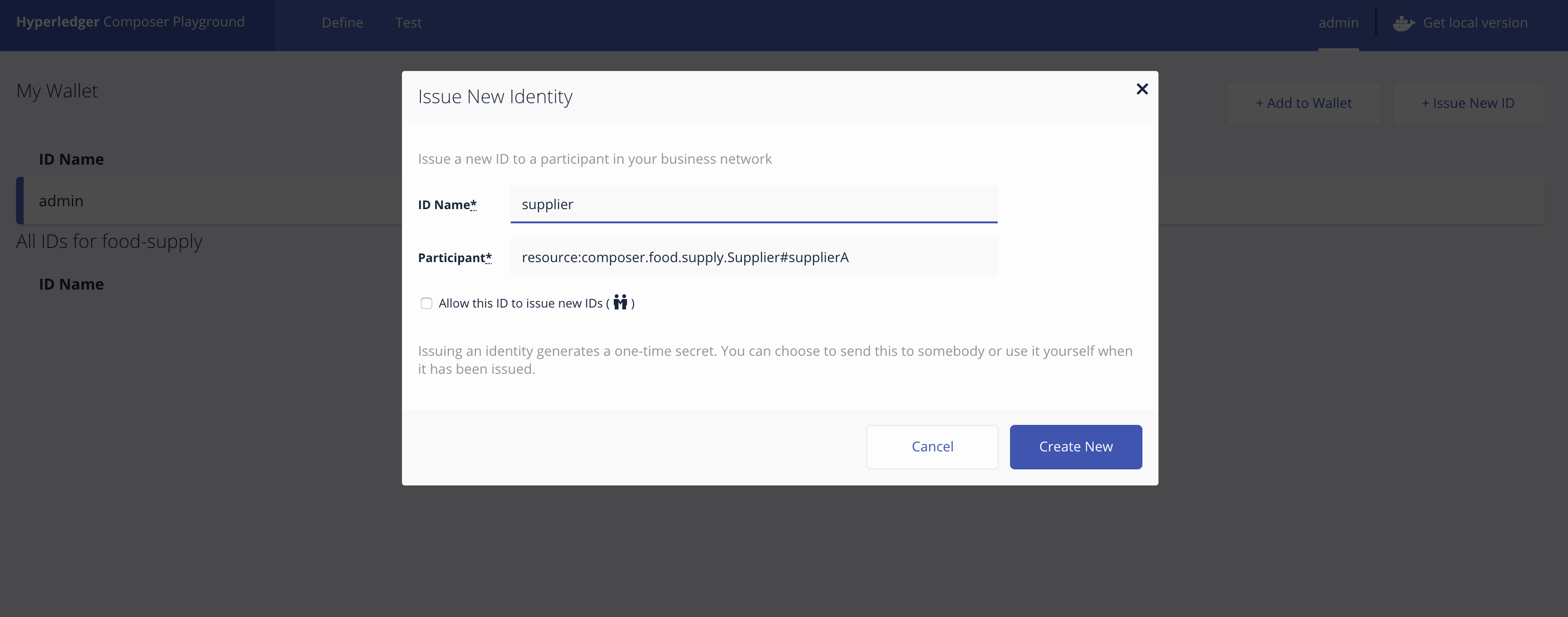Cancel issuing the new identity

pyautogui.click(x=932, y=447)
